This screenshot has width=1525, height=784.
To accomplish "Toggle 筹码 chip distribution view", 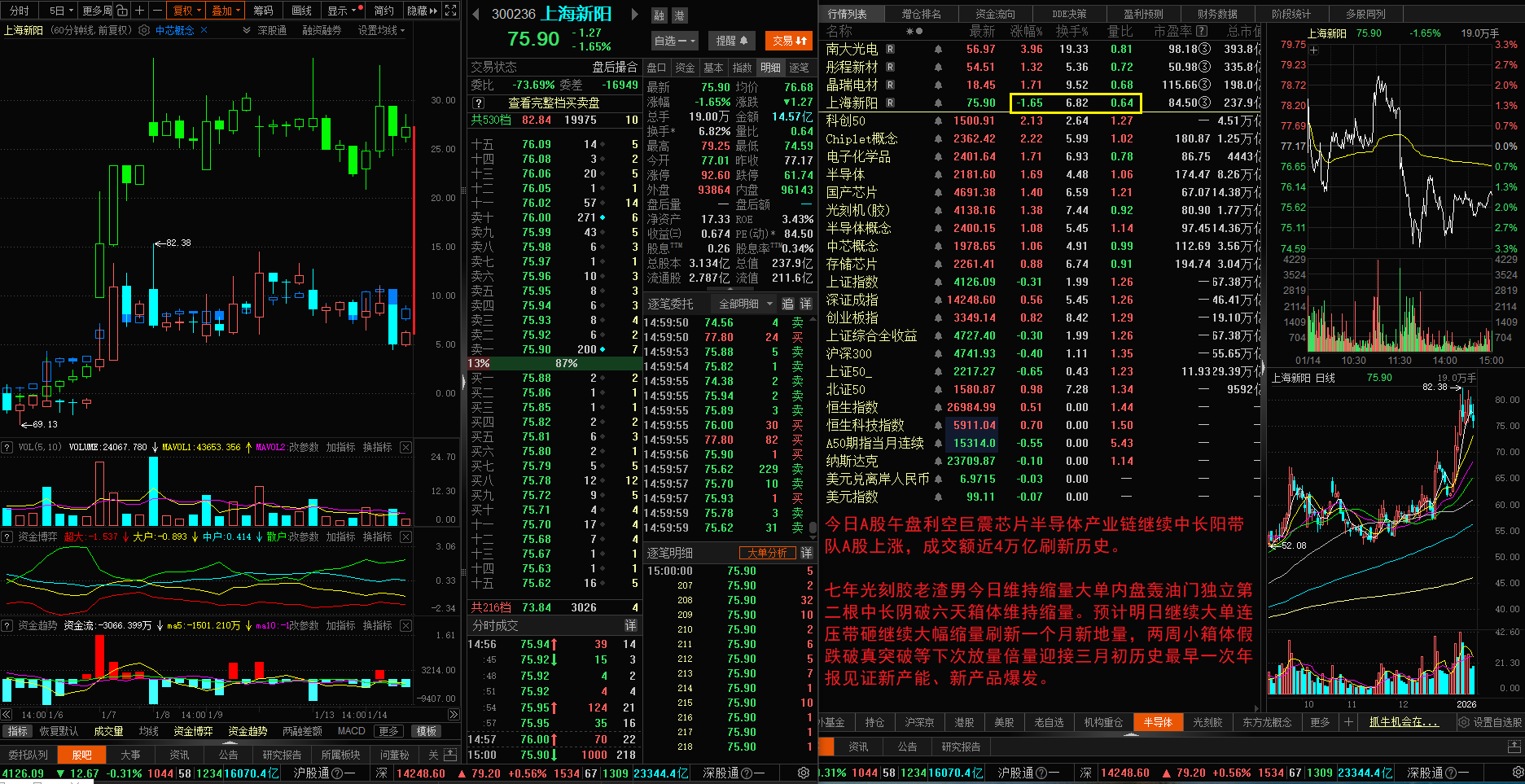I will click(x=263, y=11).
